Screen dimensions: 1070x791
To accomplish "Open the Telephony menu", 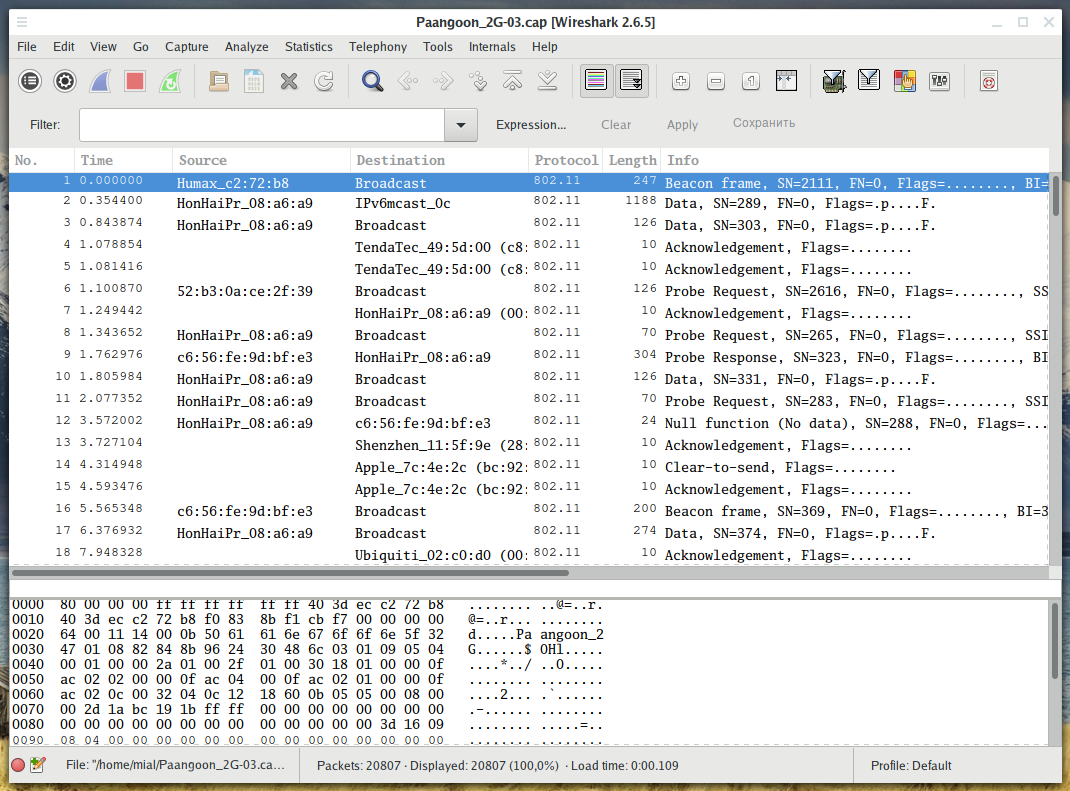I will [377, 46].
